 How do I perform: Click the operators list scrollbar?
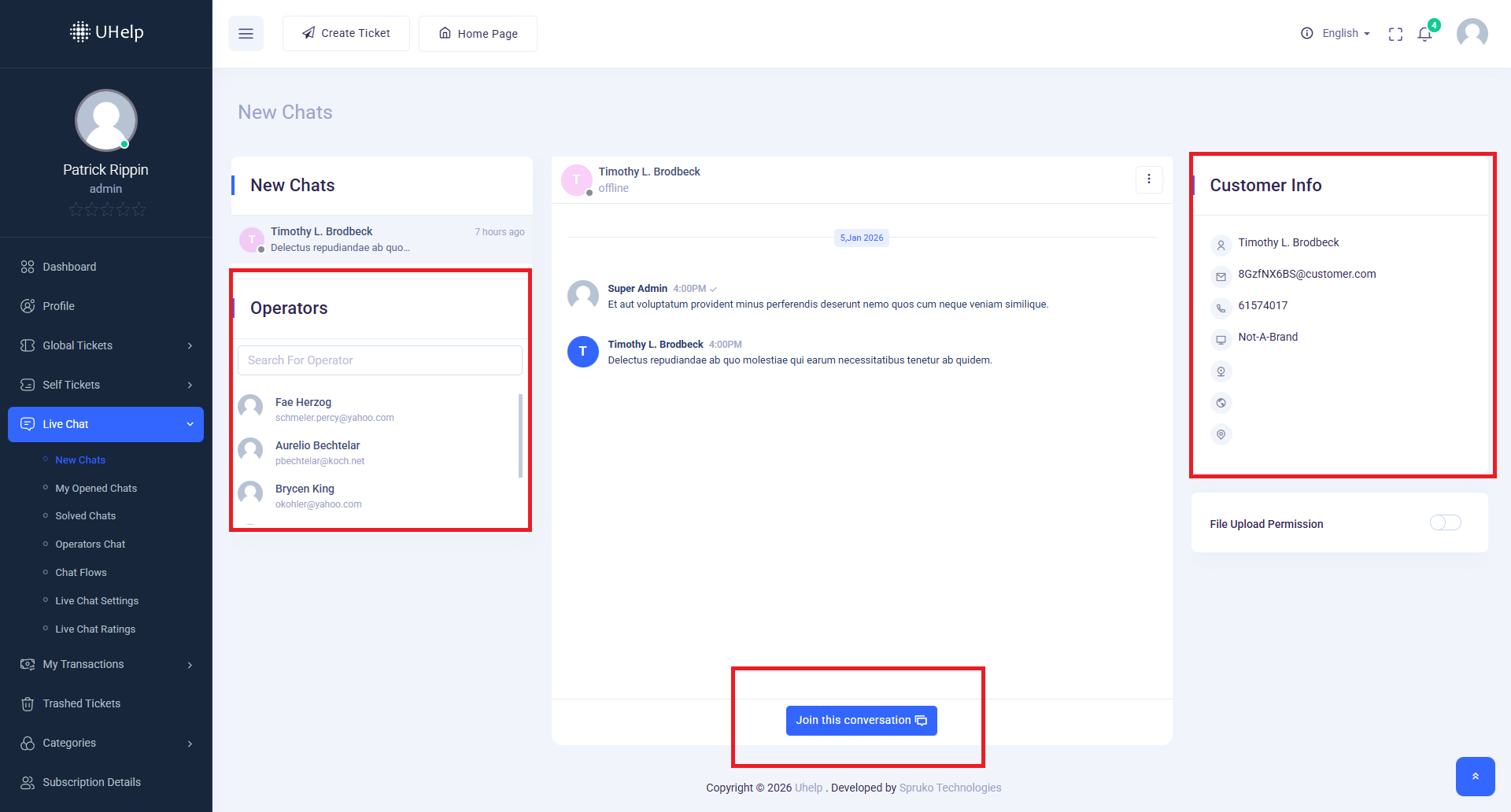(x=520, y=436)
